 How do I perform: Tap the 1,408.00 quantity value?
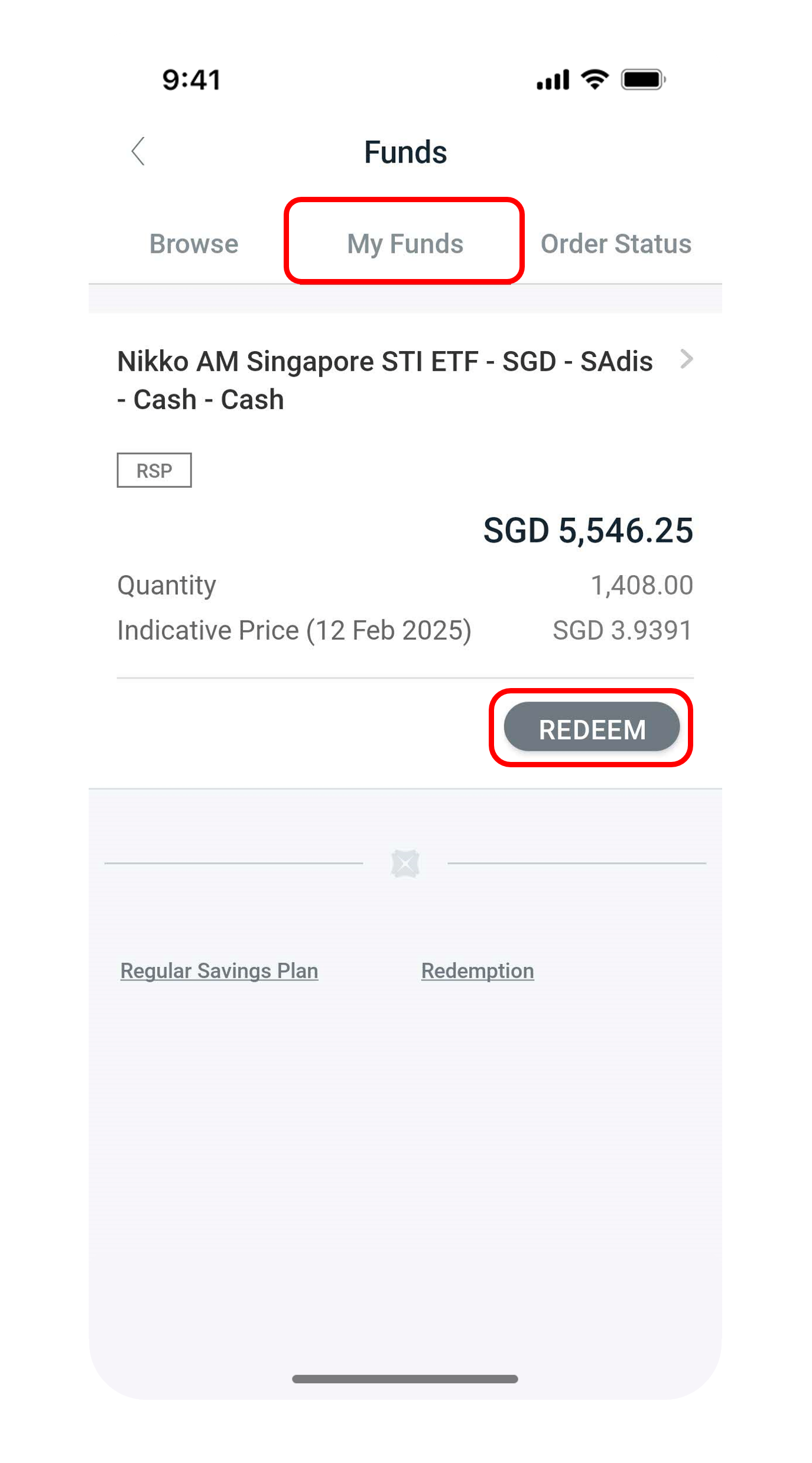[x=642, y=585]
